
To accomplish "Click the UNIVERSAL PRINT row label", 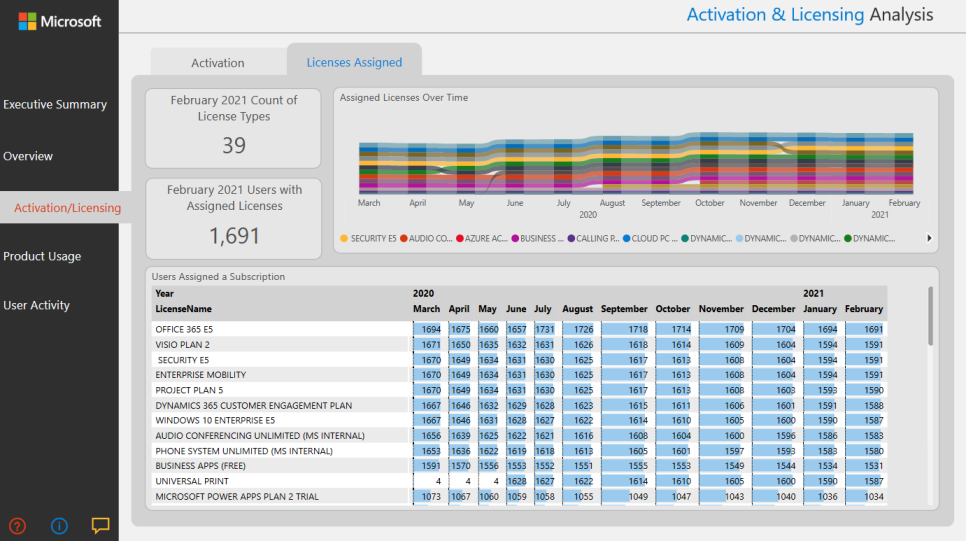I will 192,481.
